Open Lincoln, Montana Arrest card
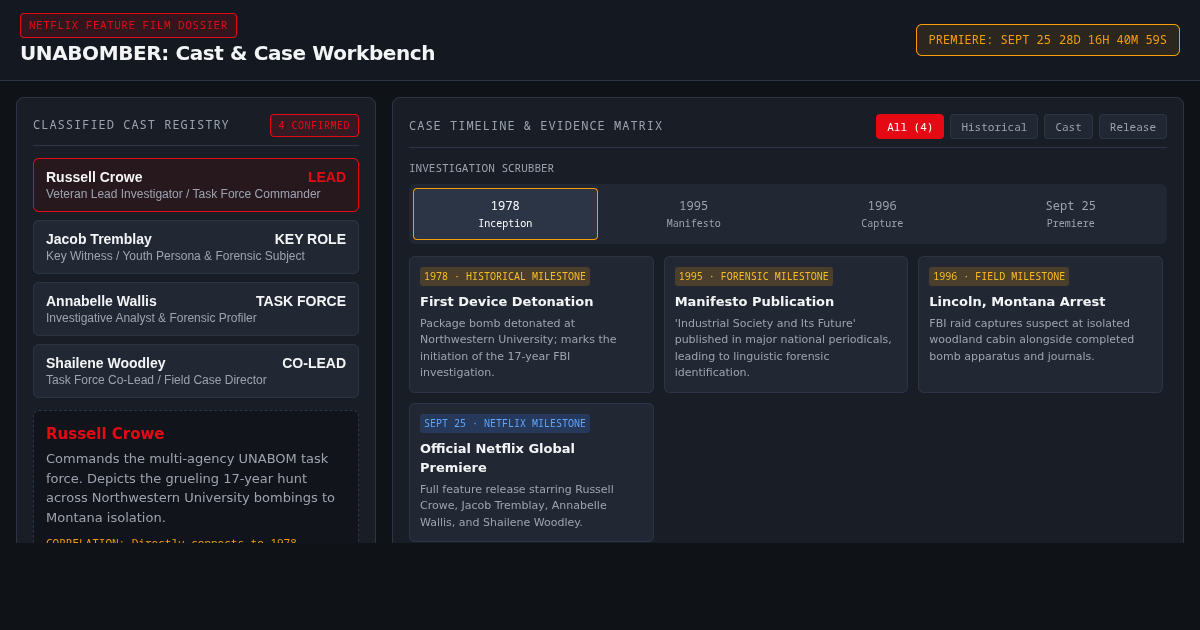The height and width of the screenshot is (630, 1200). click(x=1040, y=324)
